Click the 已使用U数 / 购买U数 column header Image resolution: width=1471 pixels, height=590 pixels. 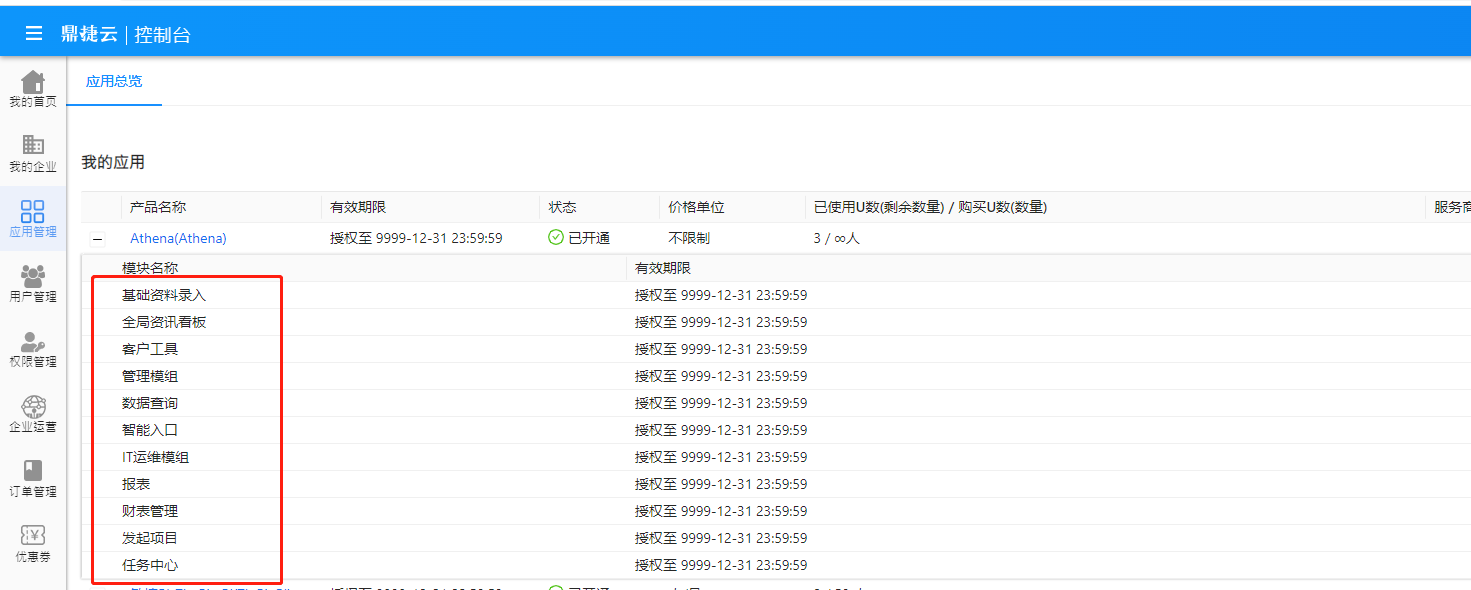coord(930,207)
